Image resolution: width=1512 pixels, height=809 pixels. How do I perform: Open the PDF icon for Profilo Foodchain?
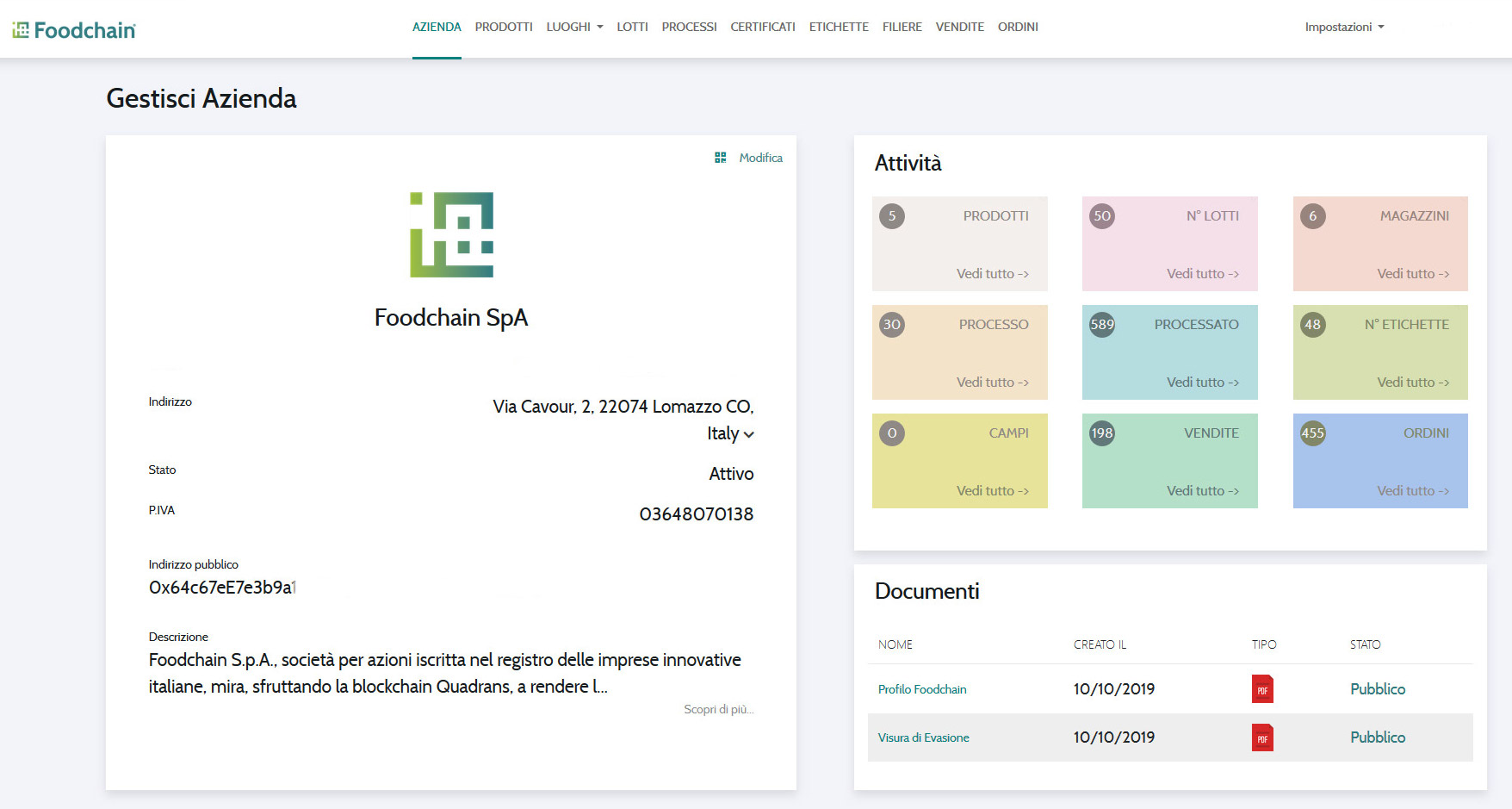[x=1262, y=689]
